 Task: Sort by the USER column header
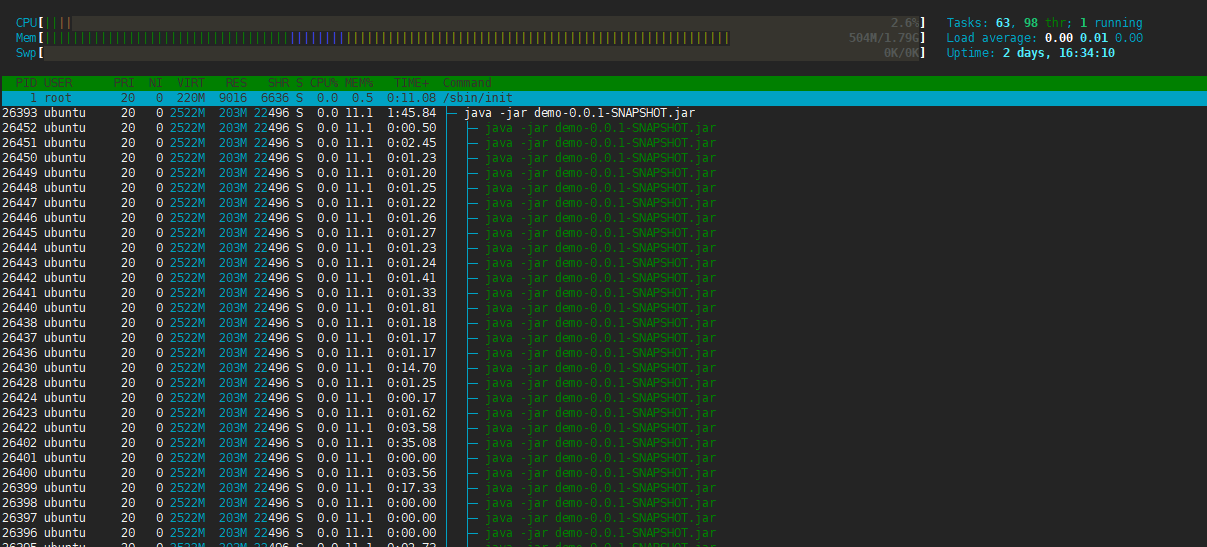coord(58,83)
